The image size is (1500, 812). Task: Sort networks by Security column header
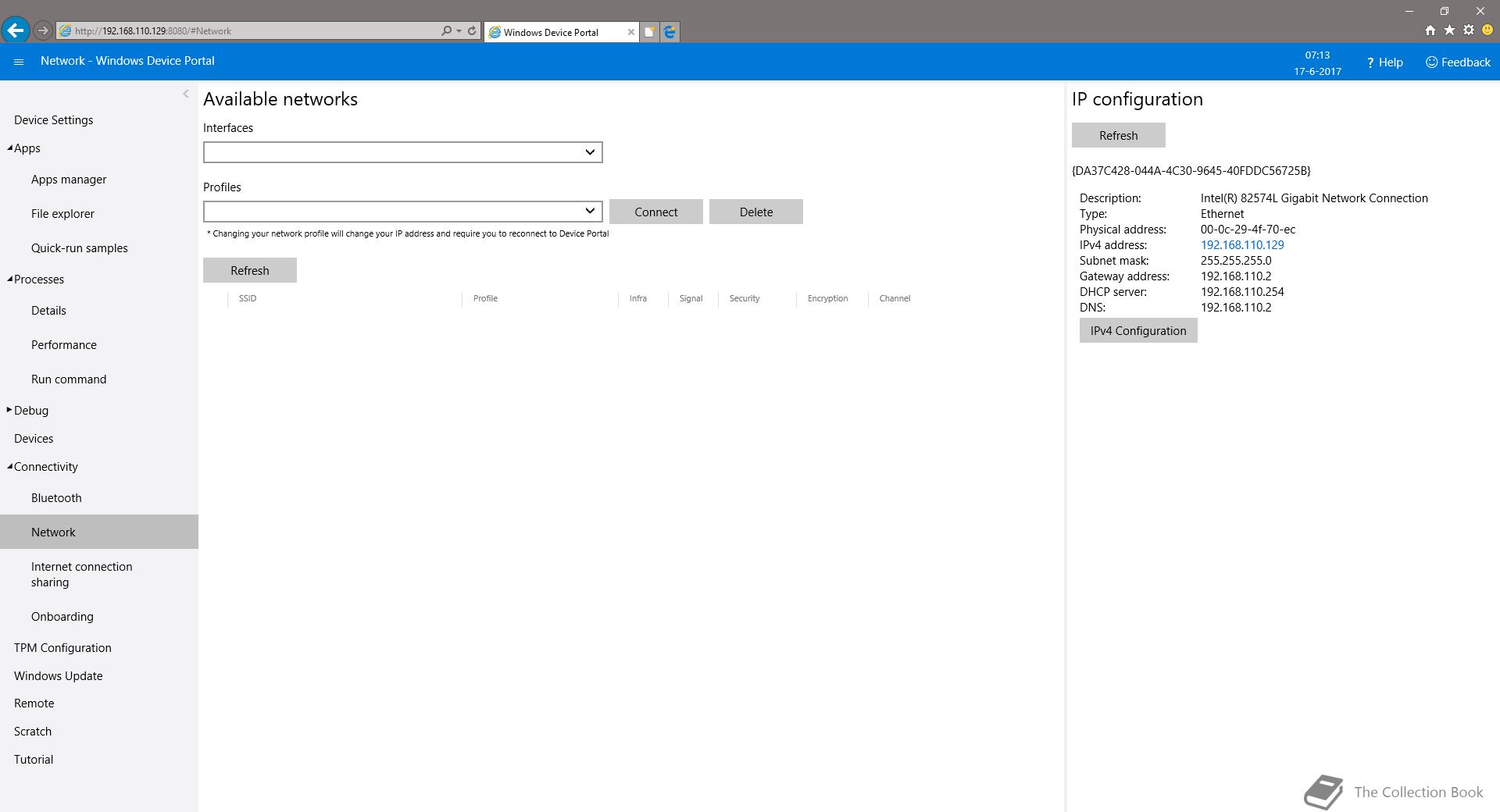(745, 298)
